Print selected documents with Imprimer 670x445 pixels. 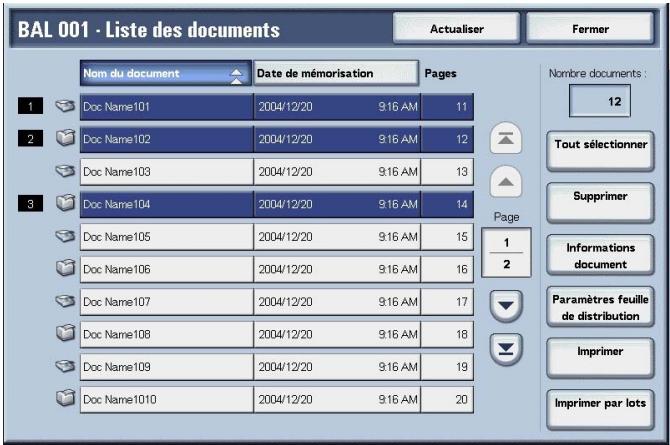click(600, 358)
